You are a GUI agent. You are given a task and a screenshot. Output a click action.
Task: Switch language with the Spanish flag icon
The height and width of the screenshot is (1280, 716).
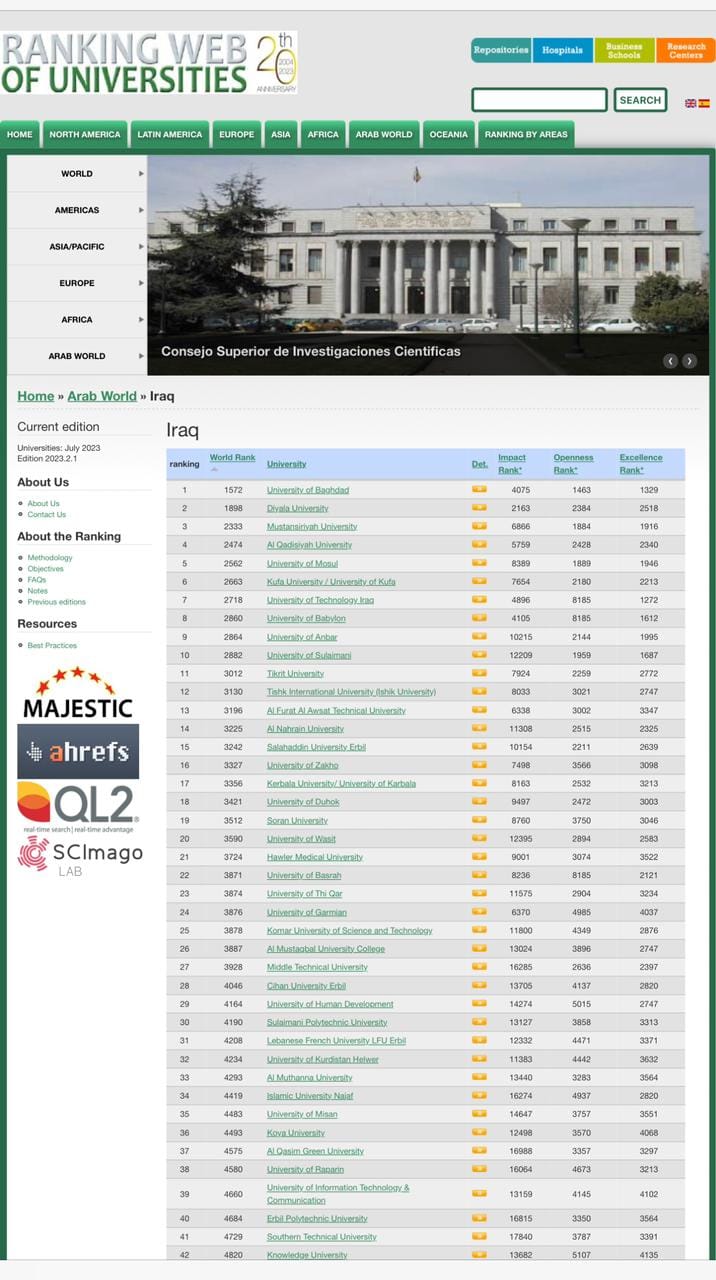pos(704,103)
